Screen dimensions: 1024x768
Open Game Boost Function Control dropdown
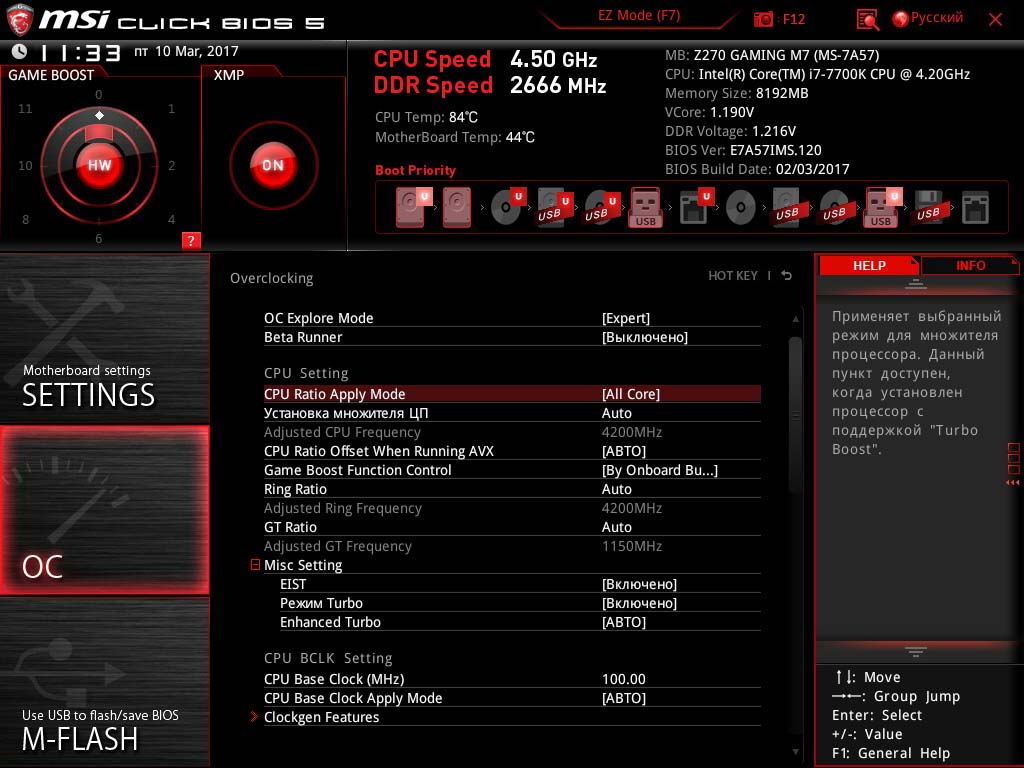(x=512, y=470)
